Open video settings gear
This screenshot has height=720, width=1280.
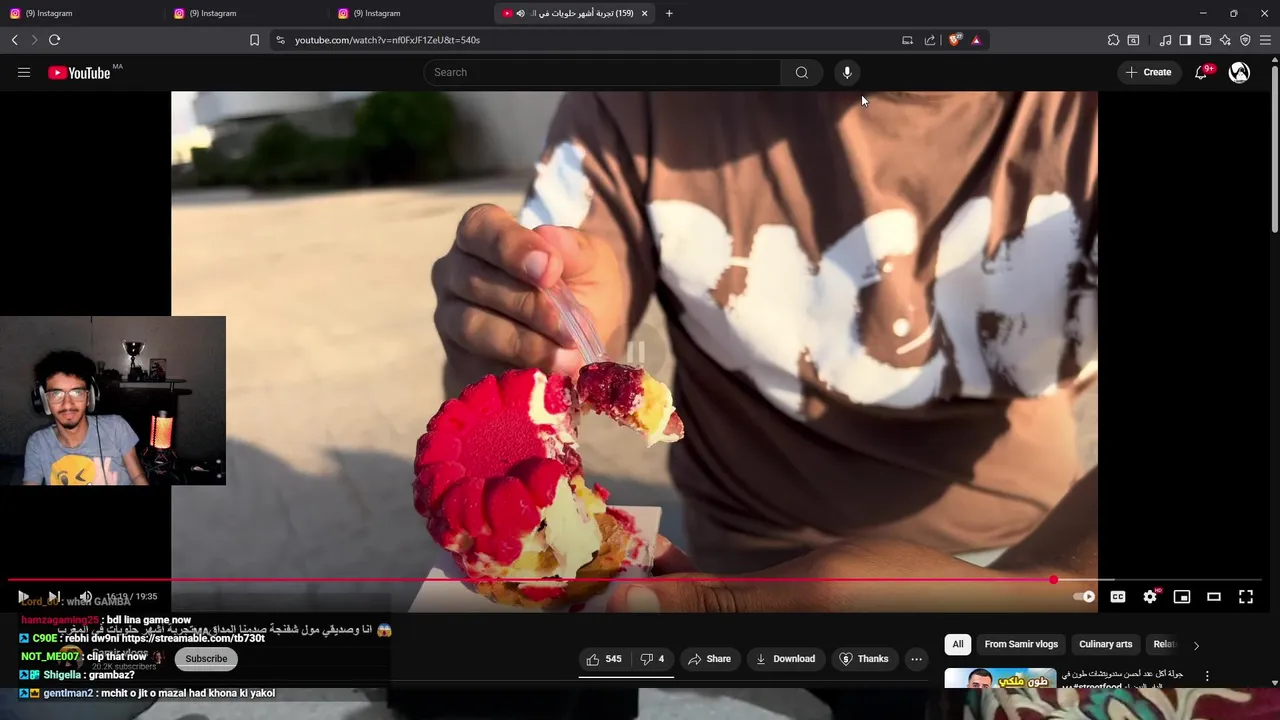(1150, 597)
